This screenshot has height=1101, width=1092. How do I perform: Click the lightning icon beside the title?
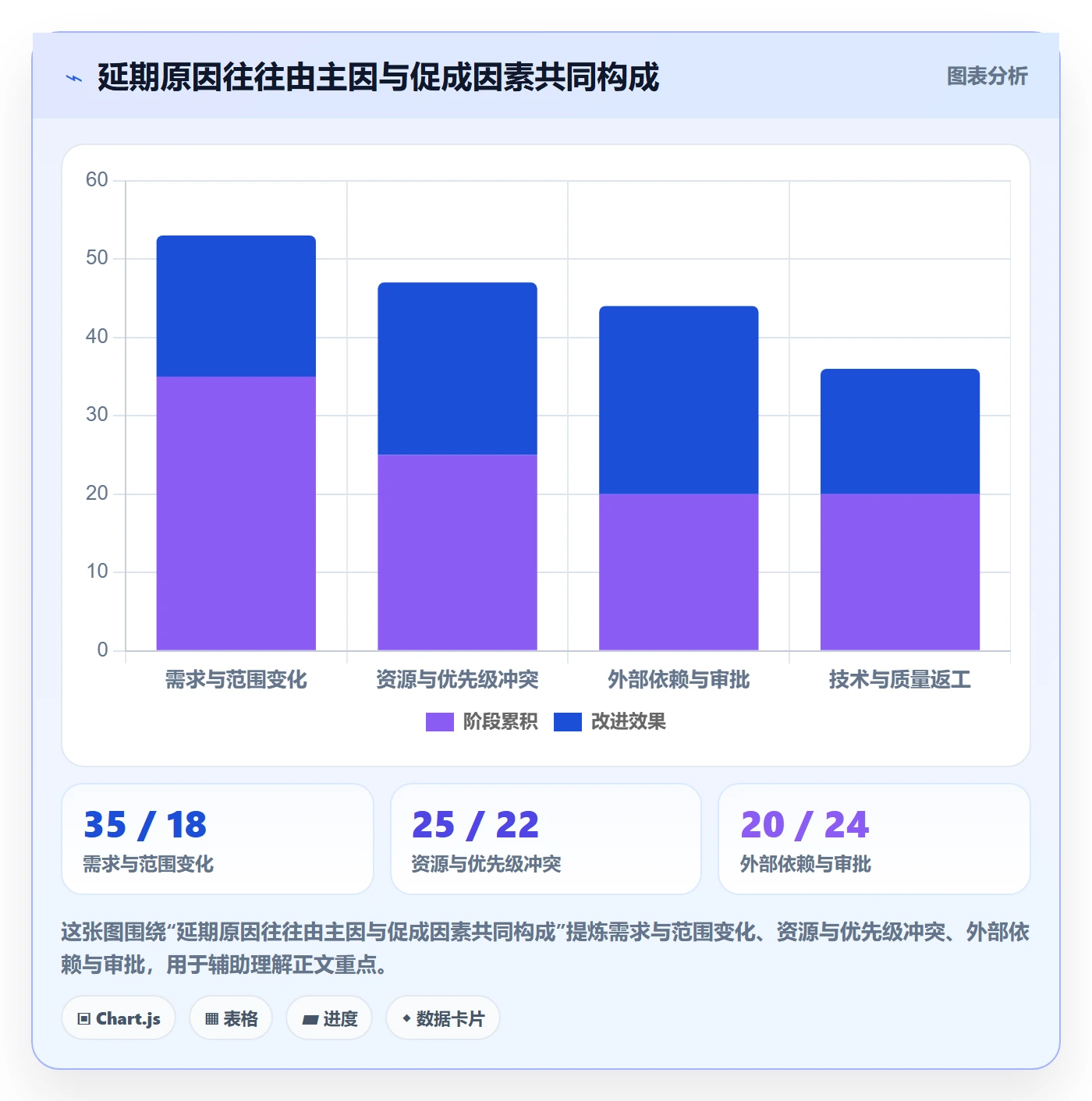tap(74, 78)
